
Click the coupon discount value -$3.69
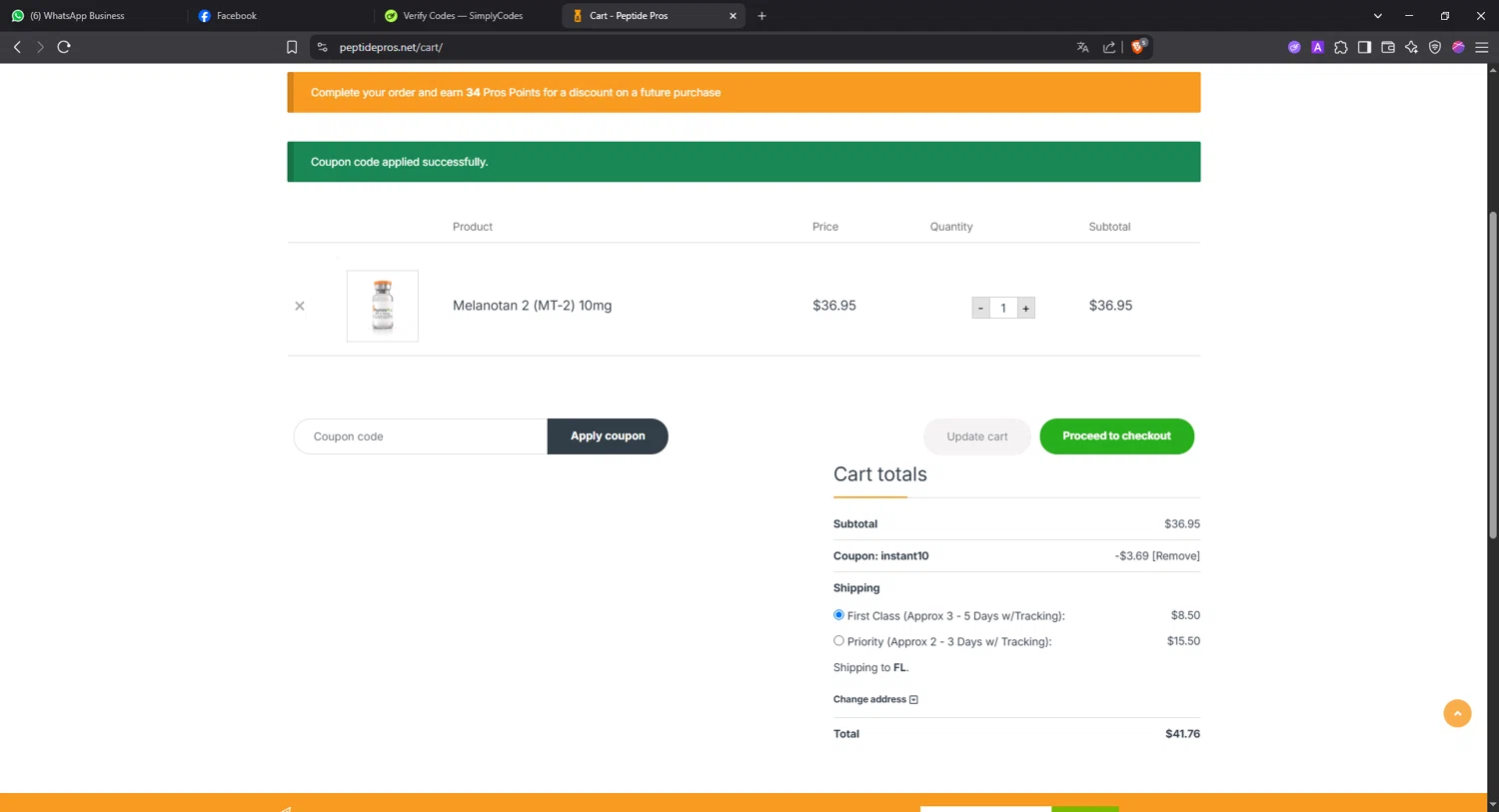(1131, 556)
